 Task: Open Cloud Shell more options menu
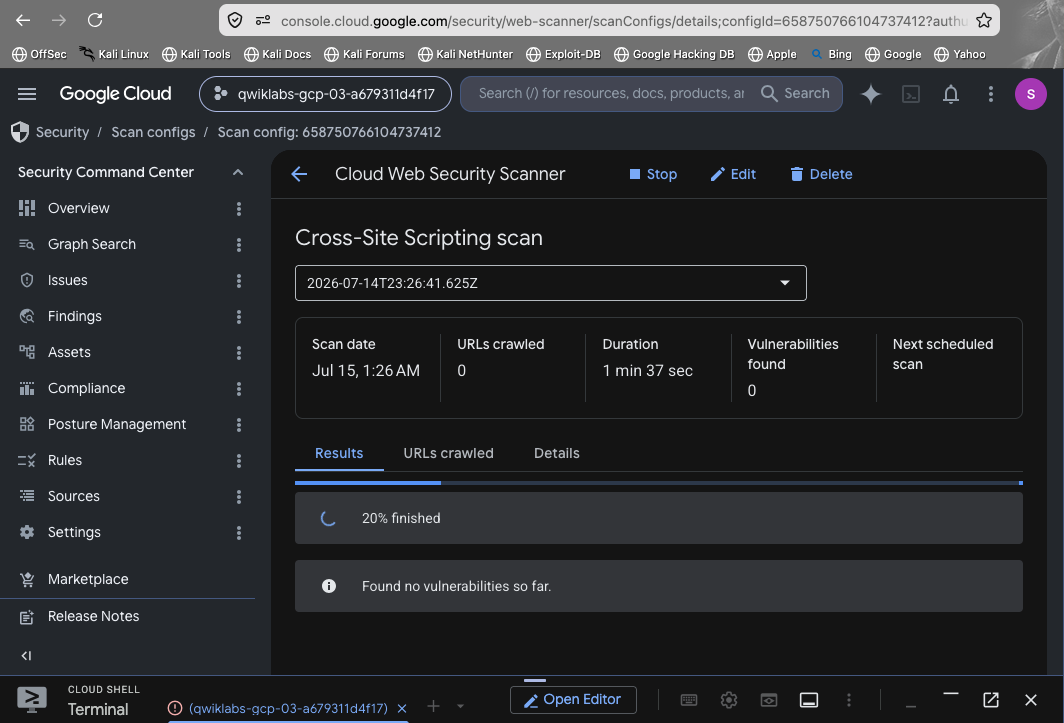click(x=848, y=700)
